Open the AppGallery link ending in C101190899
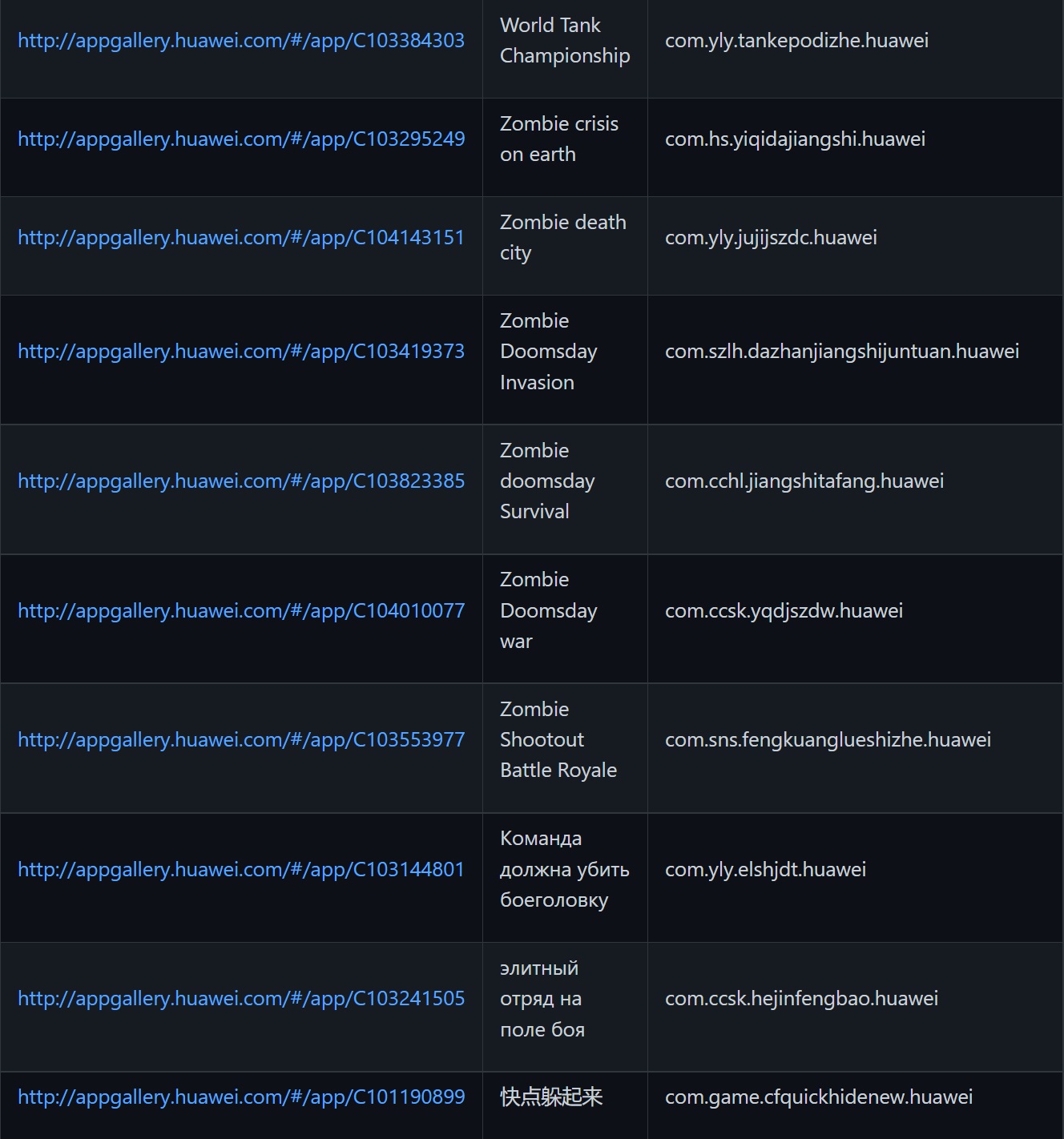This screenshot has height=1139, width=1064. tap(241, 1097)
